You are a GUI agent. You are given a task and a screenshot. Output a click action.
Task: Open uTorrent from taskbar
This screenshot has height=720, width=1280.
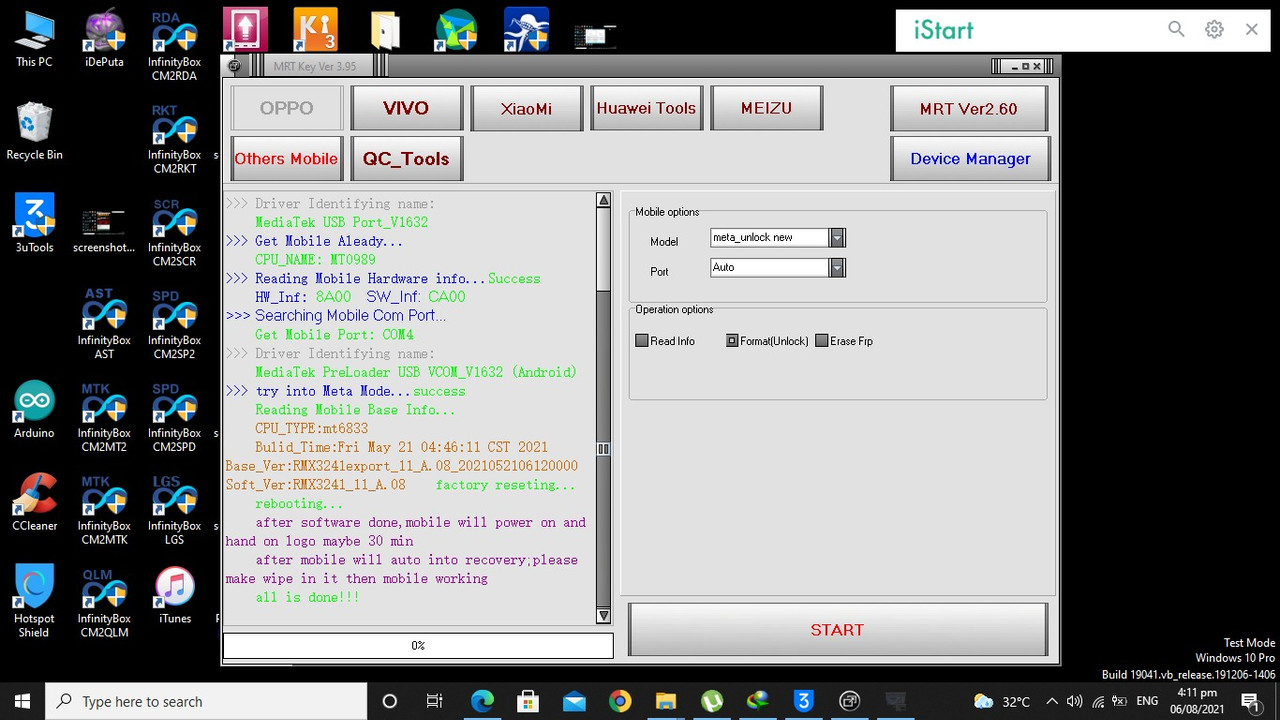pyautogui.click(x=712, y=701)
